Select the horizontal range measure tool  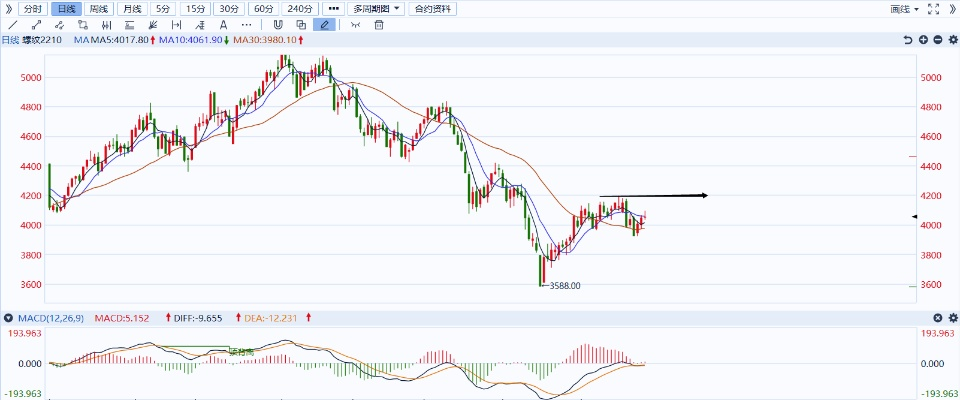click(x=176, y=25)
